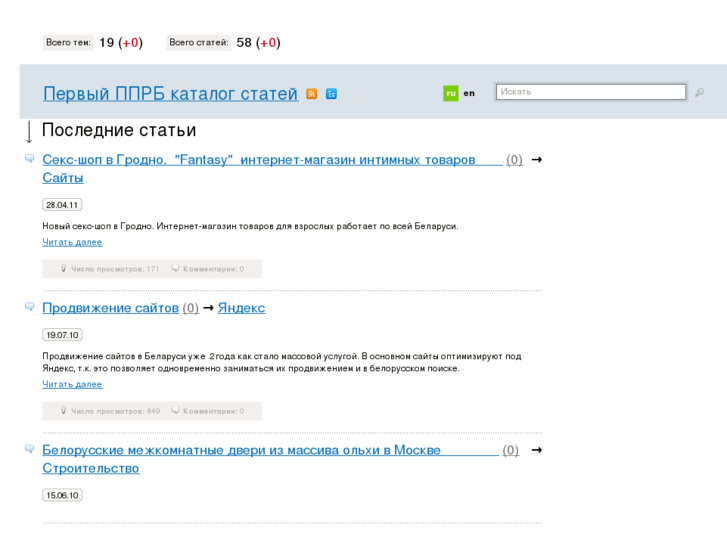
Task: Click comment bubble icon in Продвижение stats bar
Action: 175,410
